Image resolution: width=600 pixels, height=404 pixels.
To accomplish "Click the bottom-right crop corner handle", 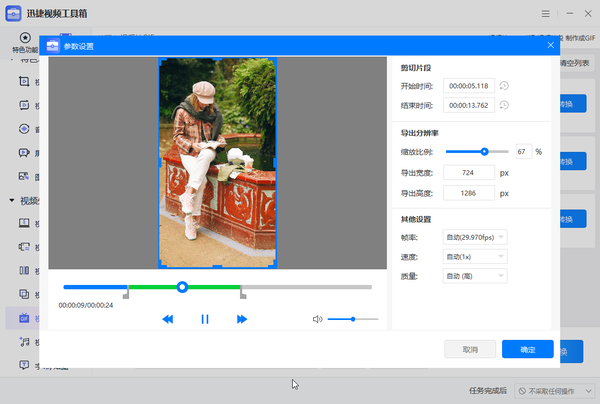I will coord(275,266).
